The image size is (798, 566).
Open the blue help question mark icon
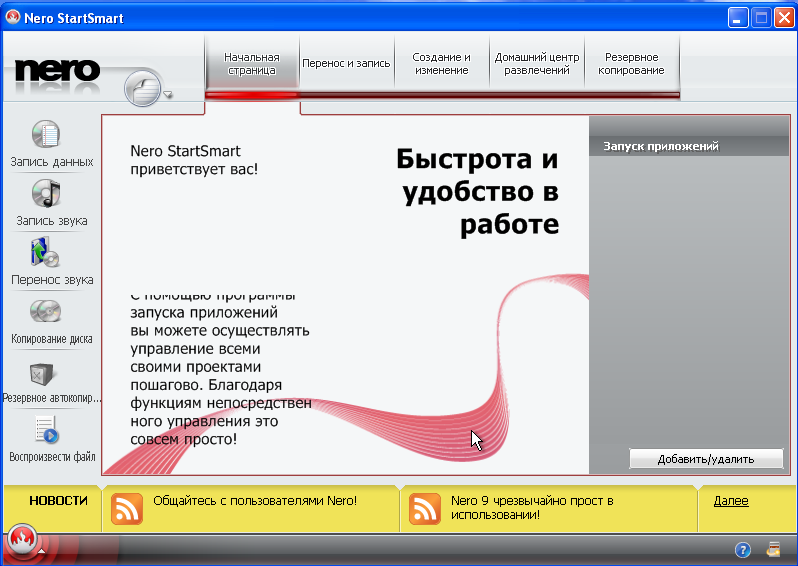point(743,550)
